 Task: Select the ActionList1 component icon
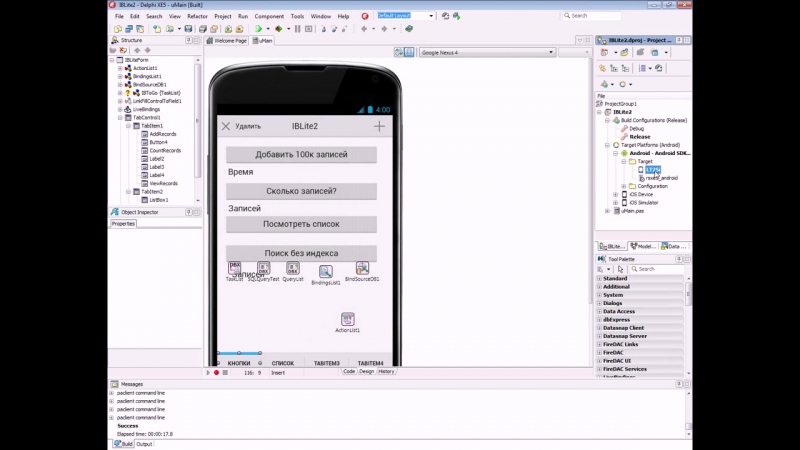click(347, 319)
